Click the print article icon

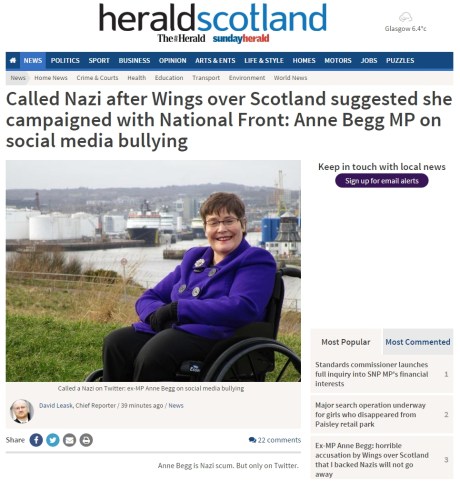click(x=86, y=440)
